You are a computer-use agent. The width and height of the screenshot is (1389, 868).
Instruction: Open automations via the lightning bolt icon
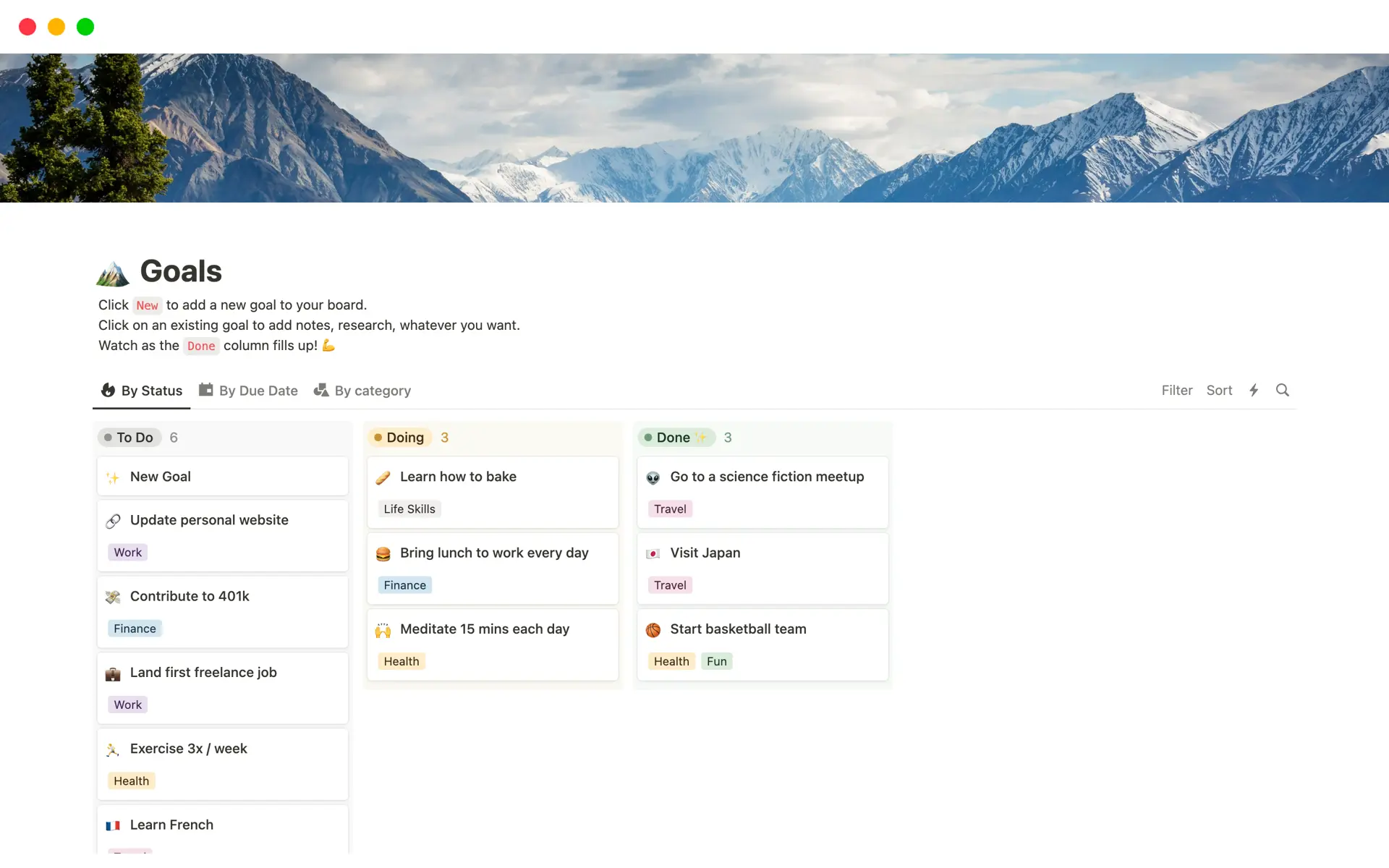pyautogui.click(x=1254, y=391)
